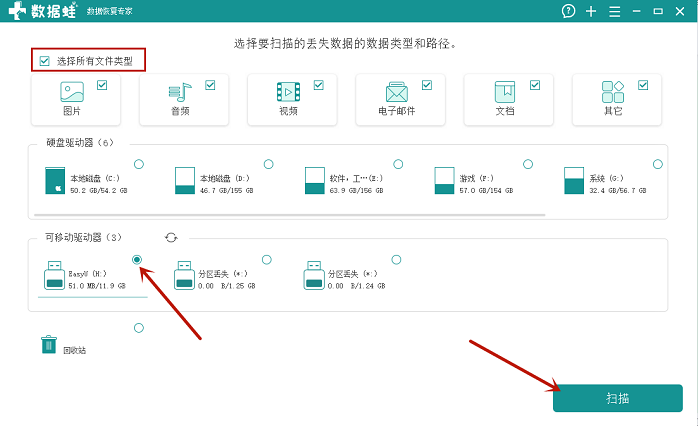Select the 1.24 GB lost partition radio button

[396, 260]
